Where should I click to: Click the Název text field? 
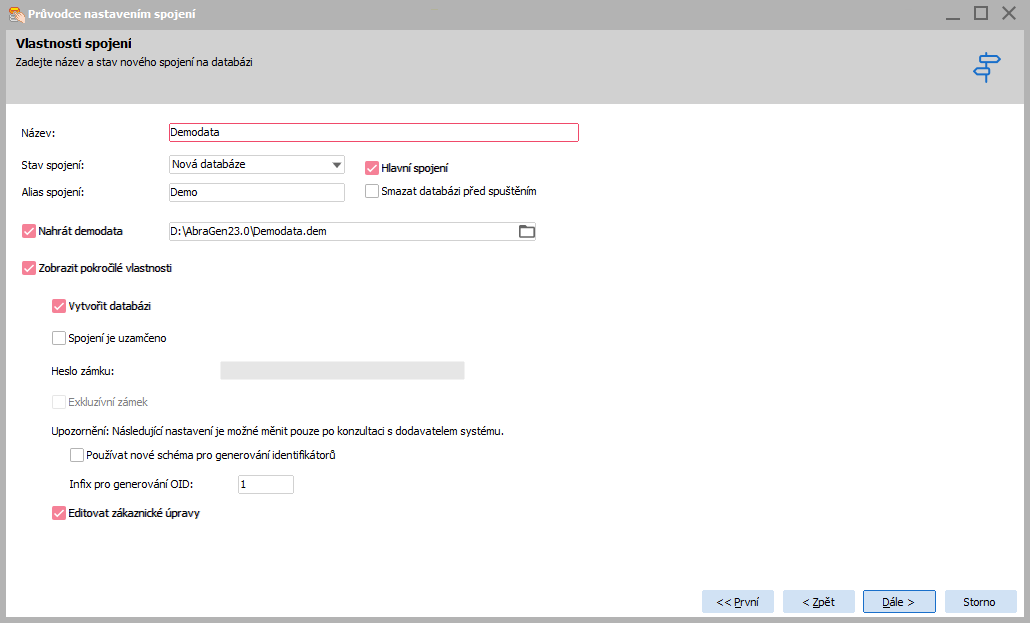[373, 132]
